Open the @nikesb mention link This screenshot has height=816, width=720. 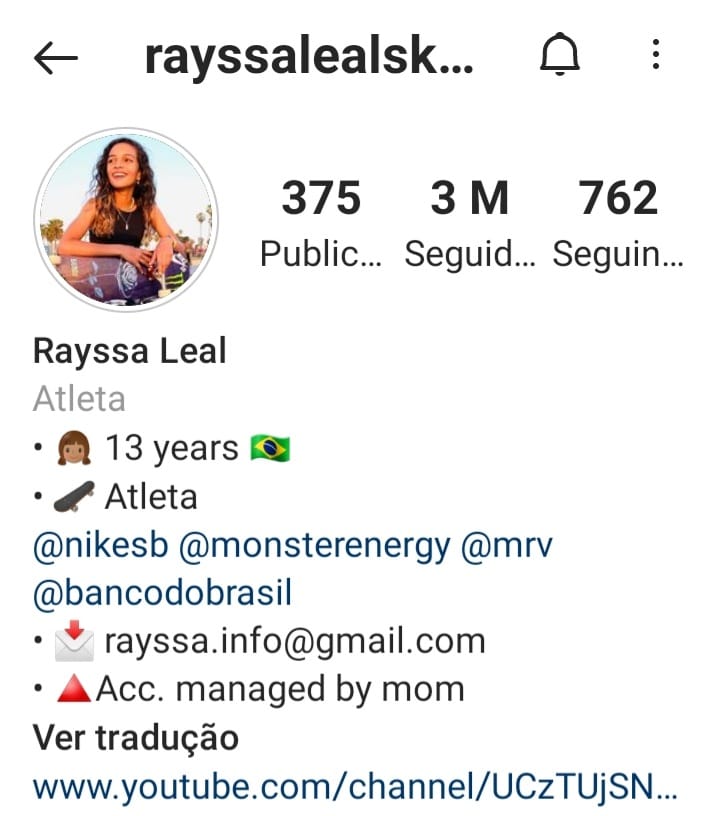[x=101, y=545]
